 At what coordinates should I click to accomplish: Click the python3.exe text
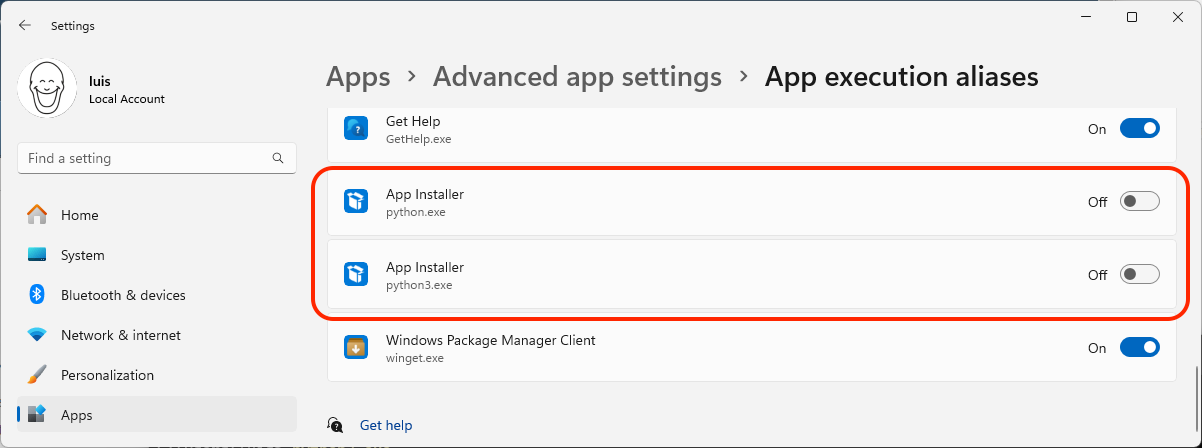[x=419, y=285]
